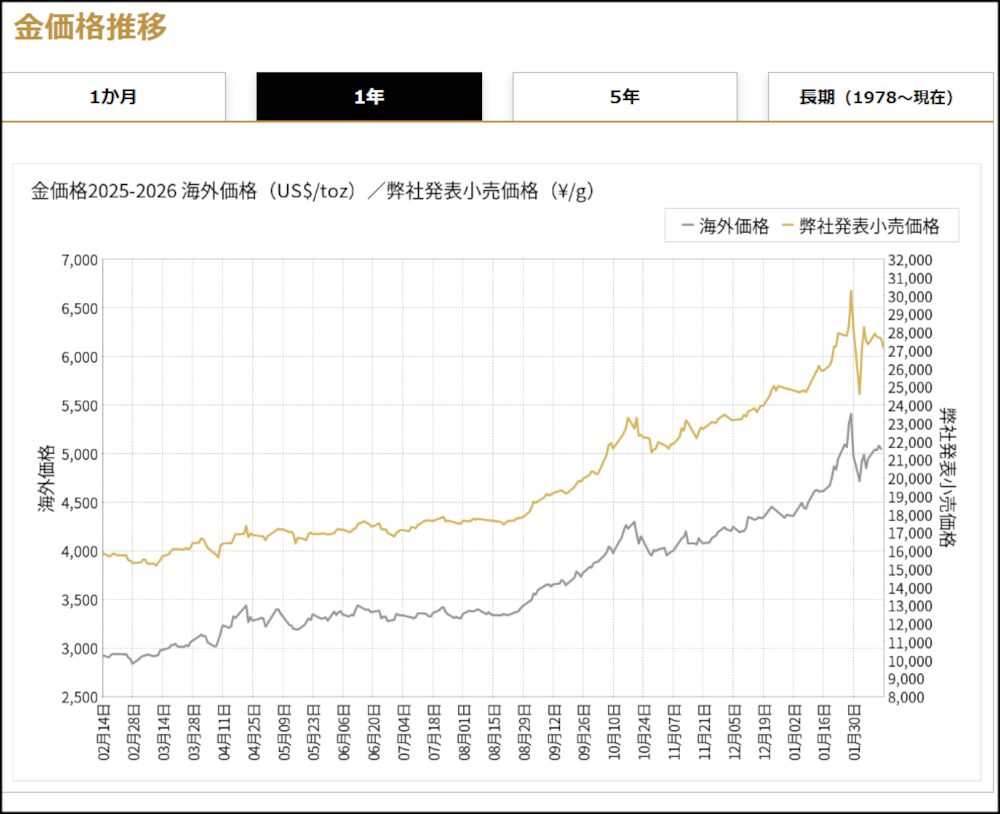Click the gold line's highest peak

(850, 291)
